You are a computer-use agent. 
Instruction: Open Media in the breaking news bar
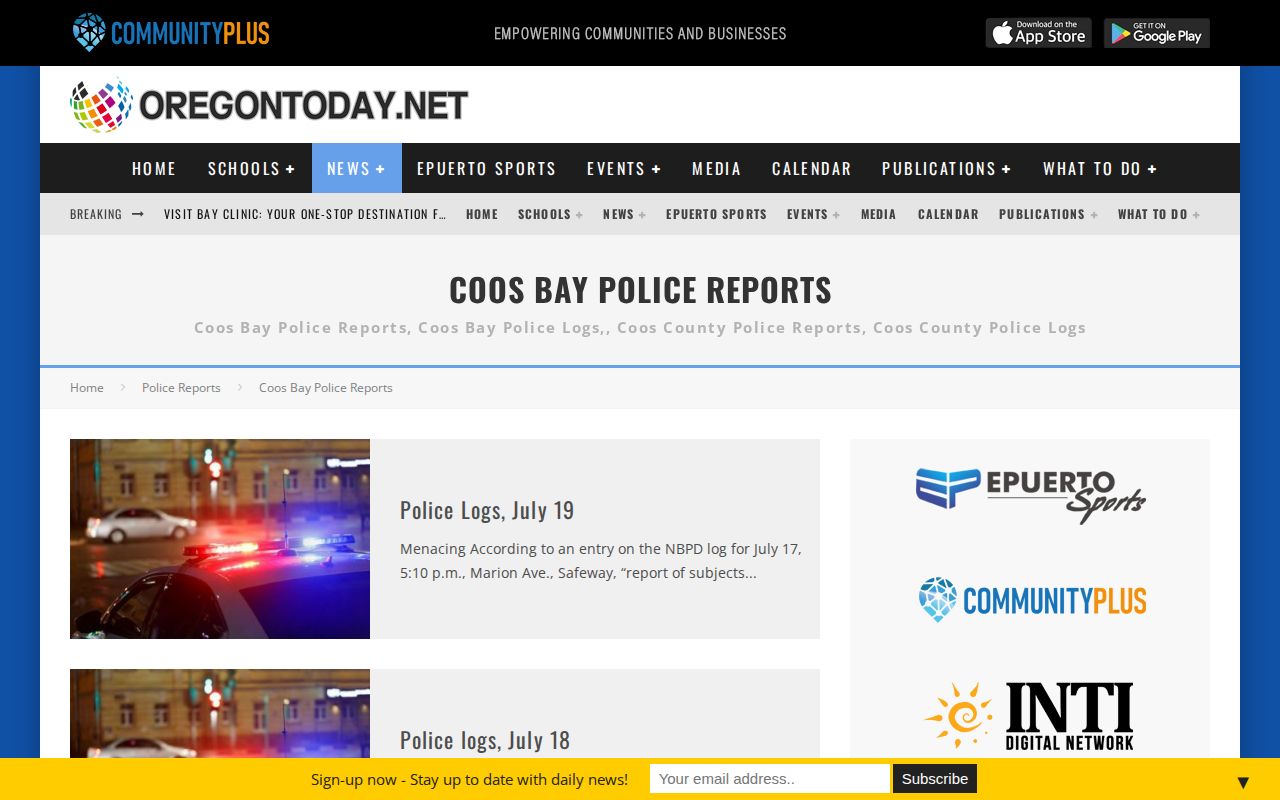coord(878,214)
